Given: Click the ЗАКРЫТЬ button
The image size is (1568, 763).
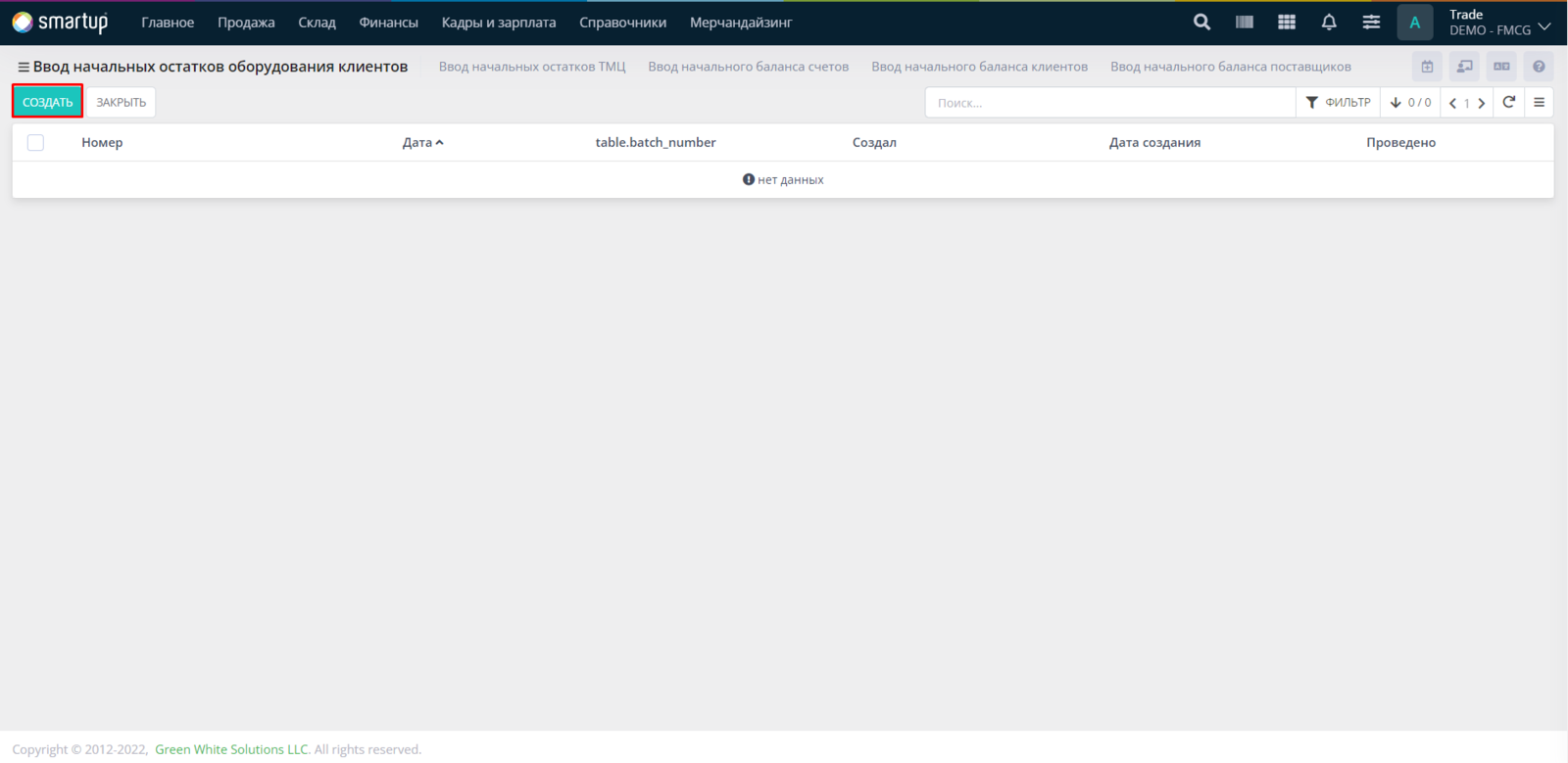Looking at the screenshot, I should (x=122, y=102).
